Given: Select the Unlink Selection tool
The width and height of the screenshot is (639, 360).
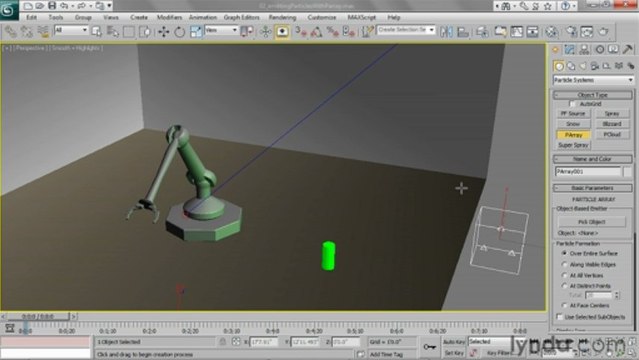Looking at the screenshot, I should (27, 31).
